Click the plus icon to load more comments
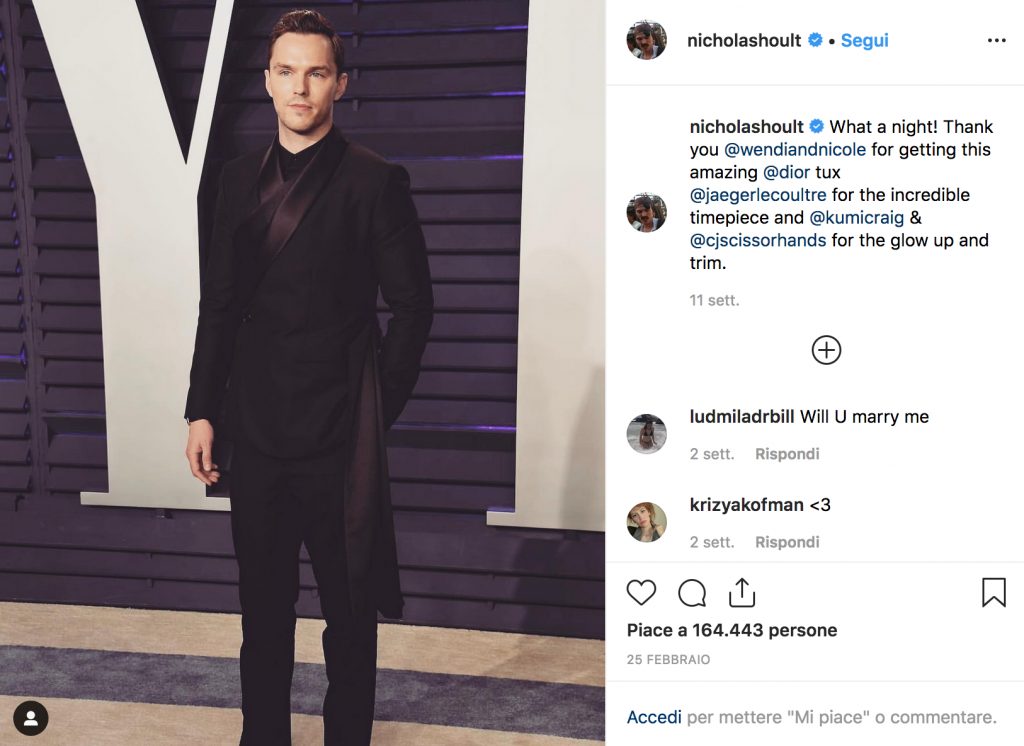 pyautogui.click(x=826, y=350)
